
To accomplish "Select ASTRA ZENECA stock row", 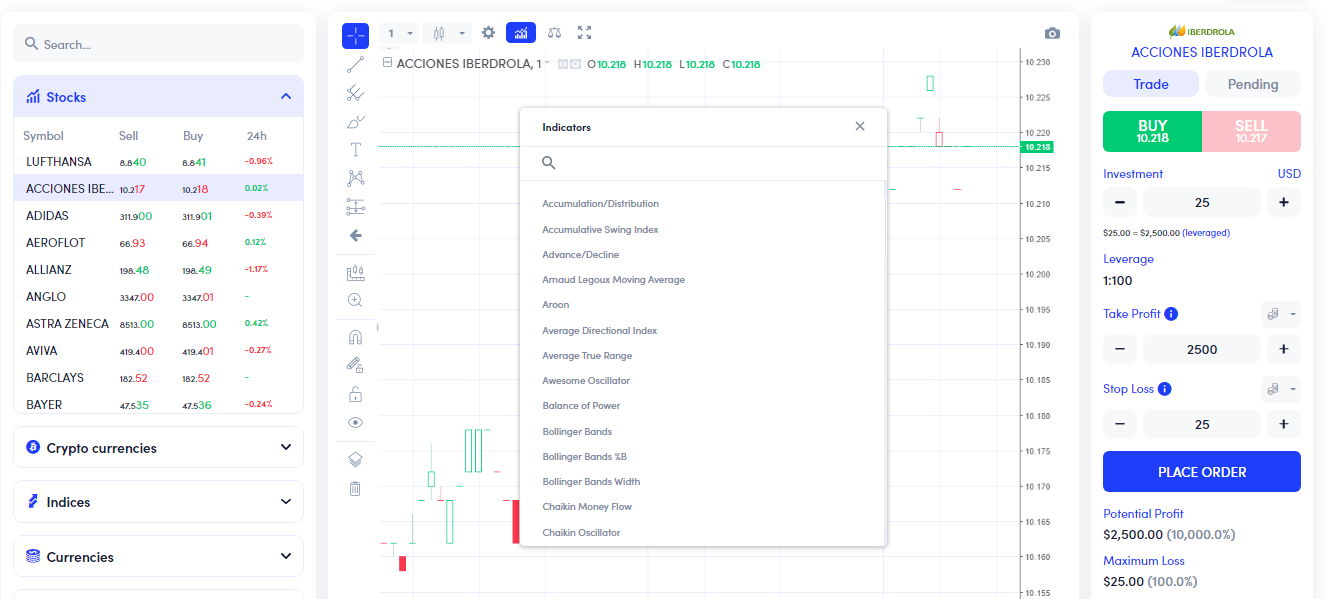I will tap(158, 324).
